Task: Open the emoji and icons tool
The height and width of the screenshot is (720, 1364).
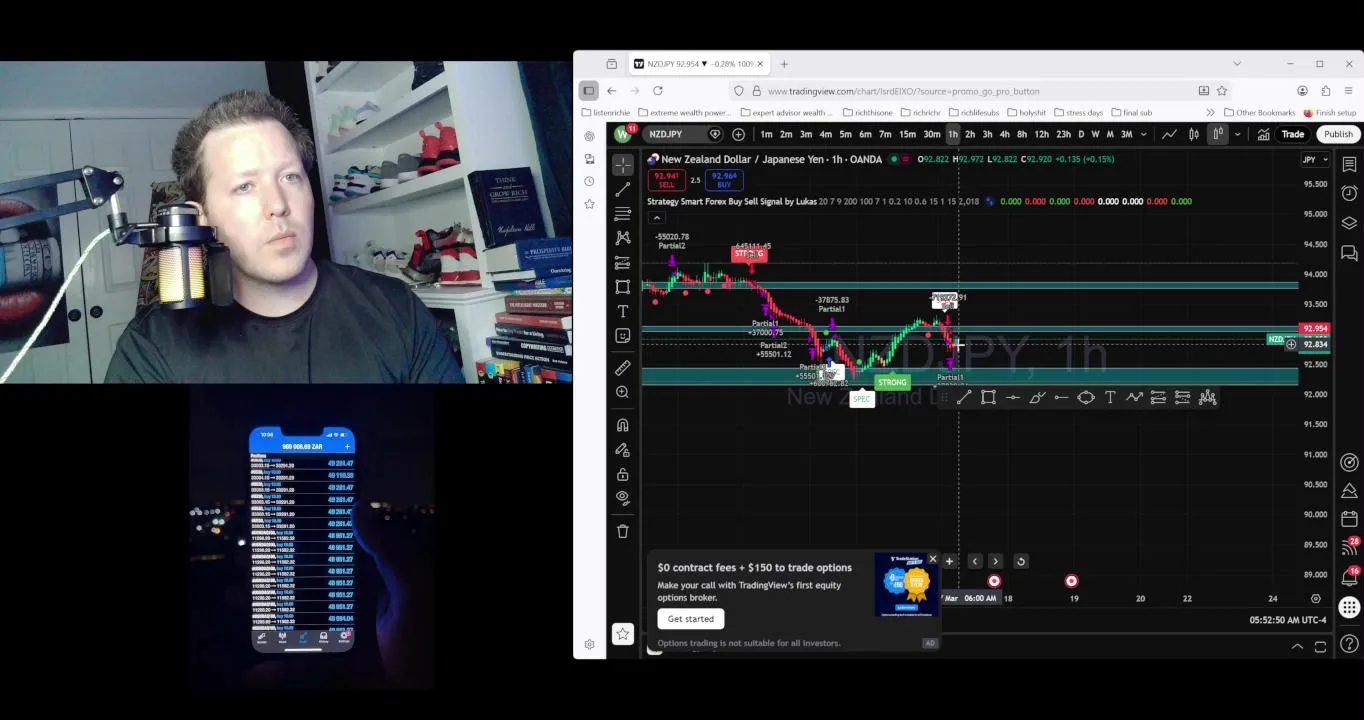Action: coord(623,336)
